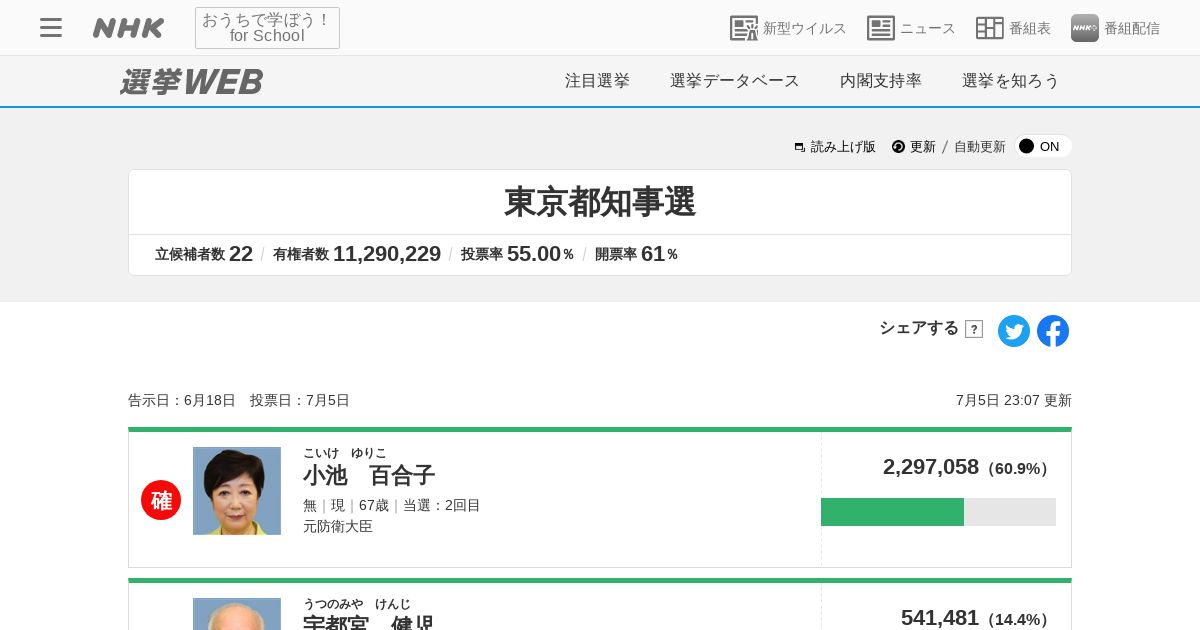Click the 新型ウイルス icon
Screen dimensions: 1200x630
tap(744, 28)
